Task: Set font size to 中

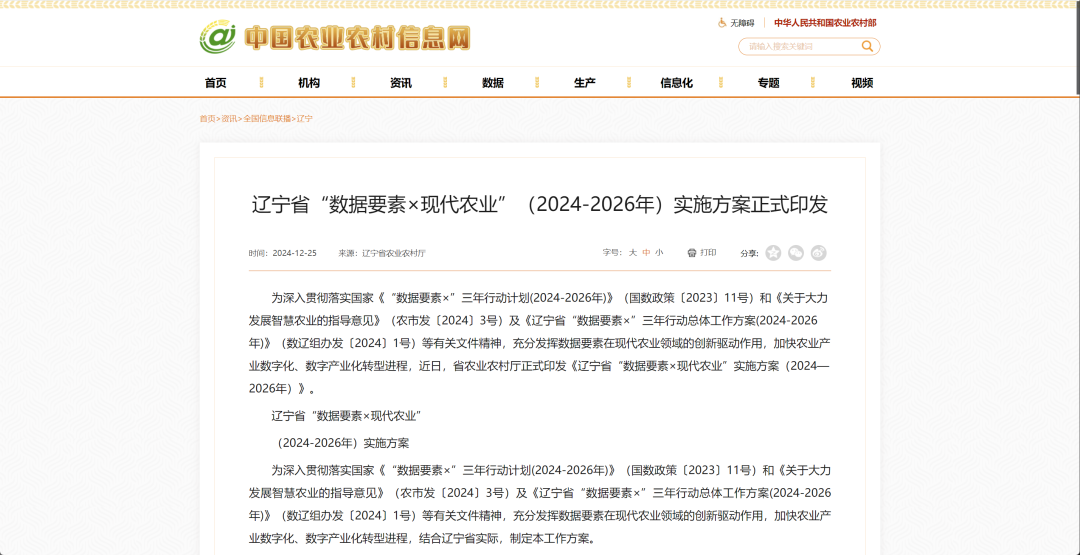Action: (x=646, y=253)
